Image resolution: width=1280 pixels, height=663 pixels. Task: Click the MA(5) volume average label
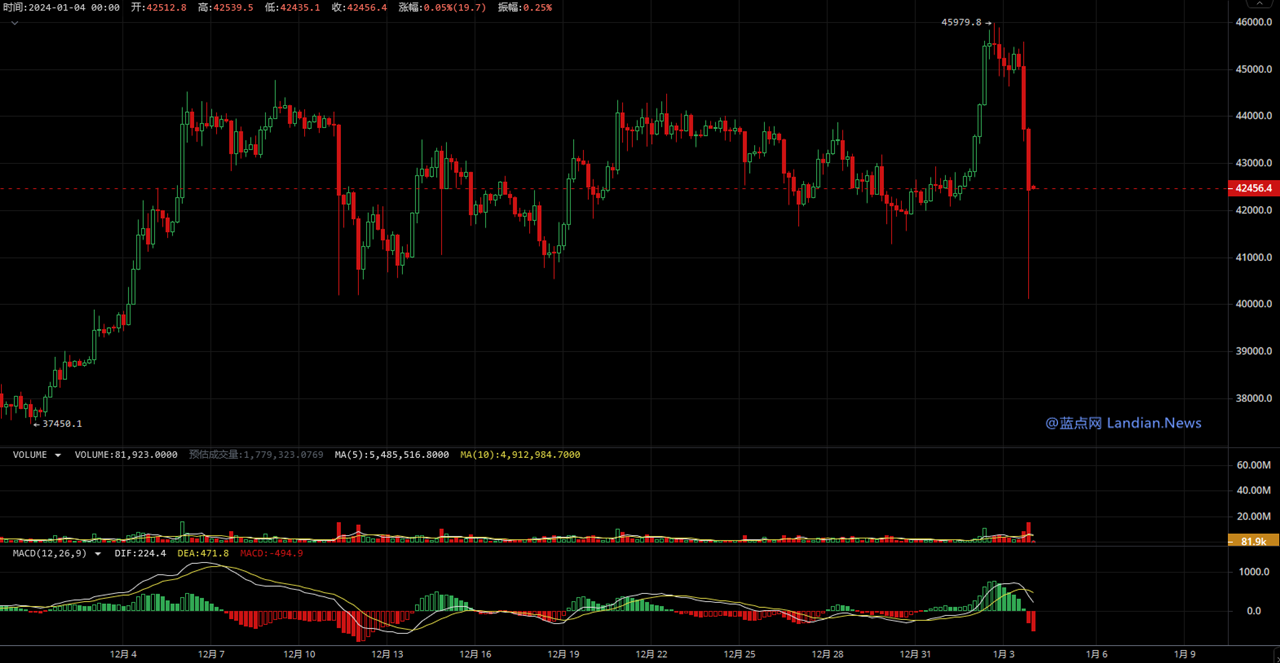pyautogui.click(x=391, y=455)
